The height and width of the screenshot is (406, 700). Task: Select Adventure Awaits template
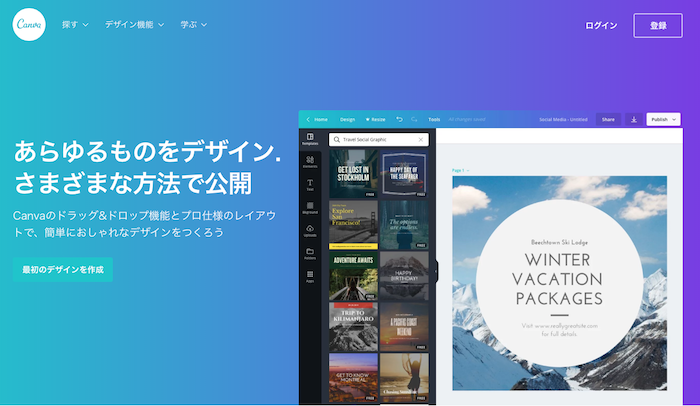[x=353, y=276]
